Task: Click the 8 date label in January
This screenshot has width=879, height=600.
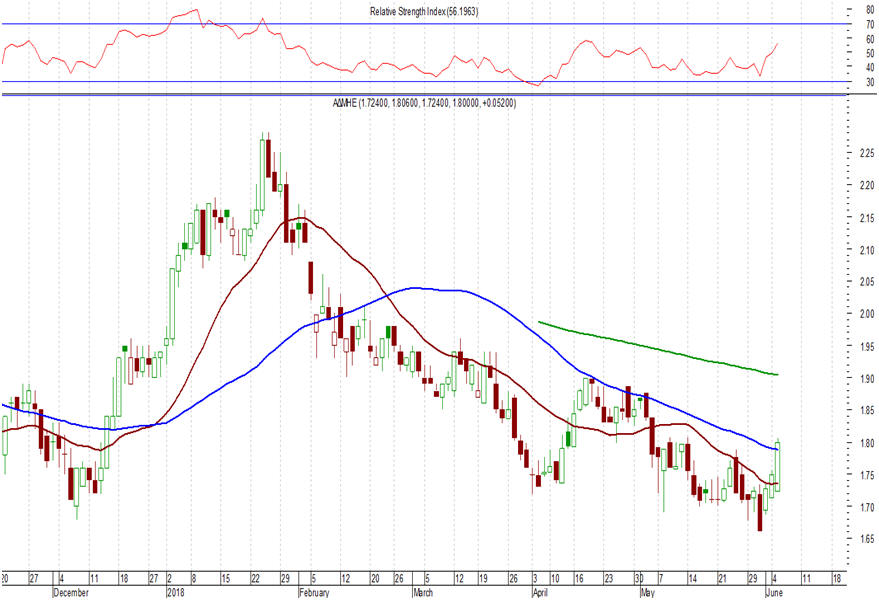Action: tap(194, 578)
